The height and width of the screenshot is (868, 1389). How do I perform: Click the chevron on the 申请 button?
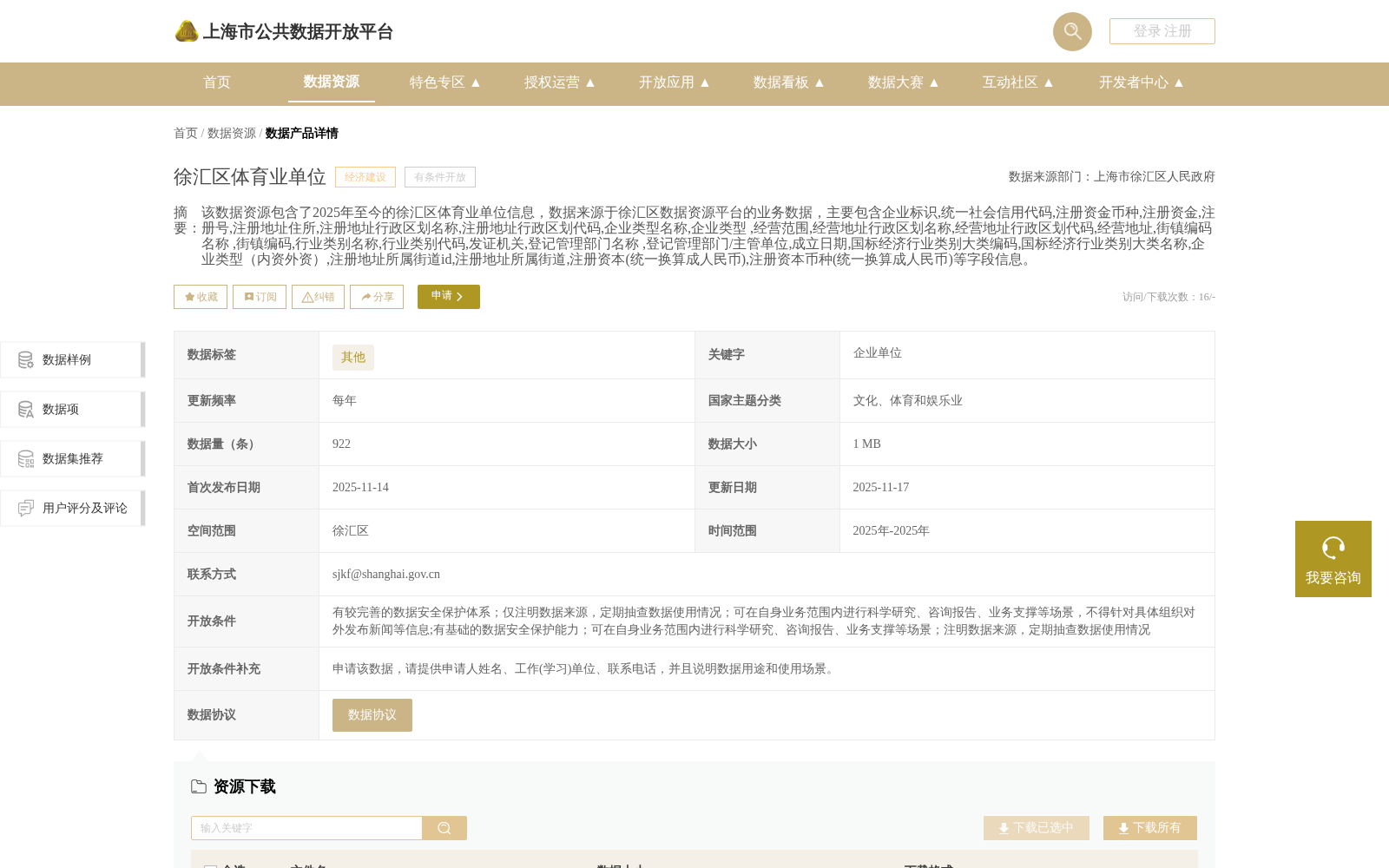tap(459, 297)
